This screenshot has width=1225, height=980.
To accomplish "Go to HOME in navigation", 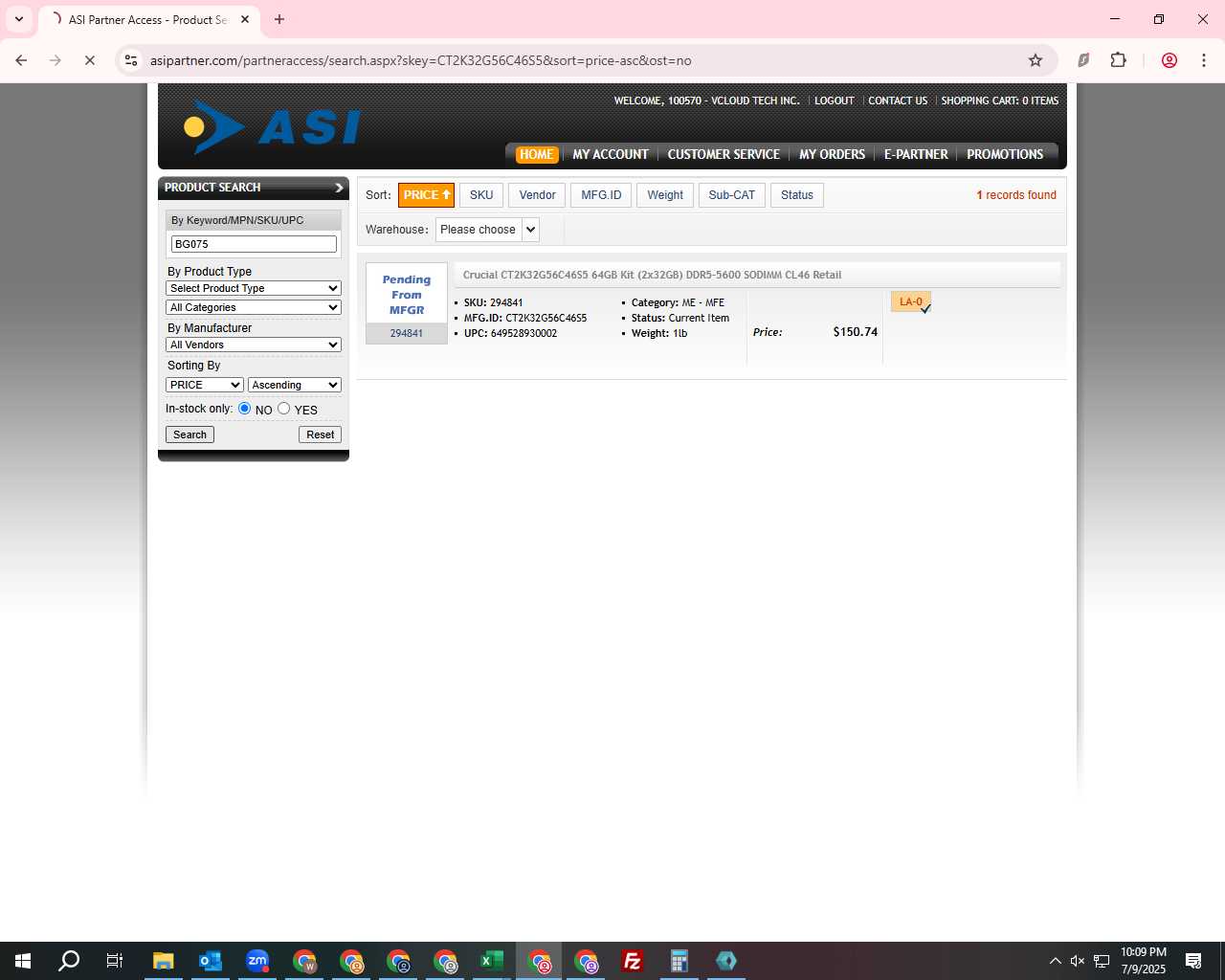I will [536, 154].
